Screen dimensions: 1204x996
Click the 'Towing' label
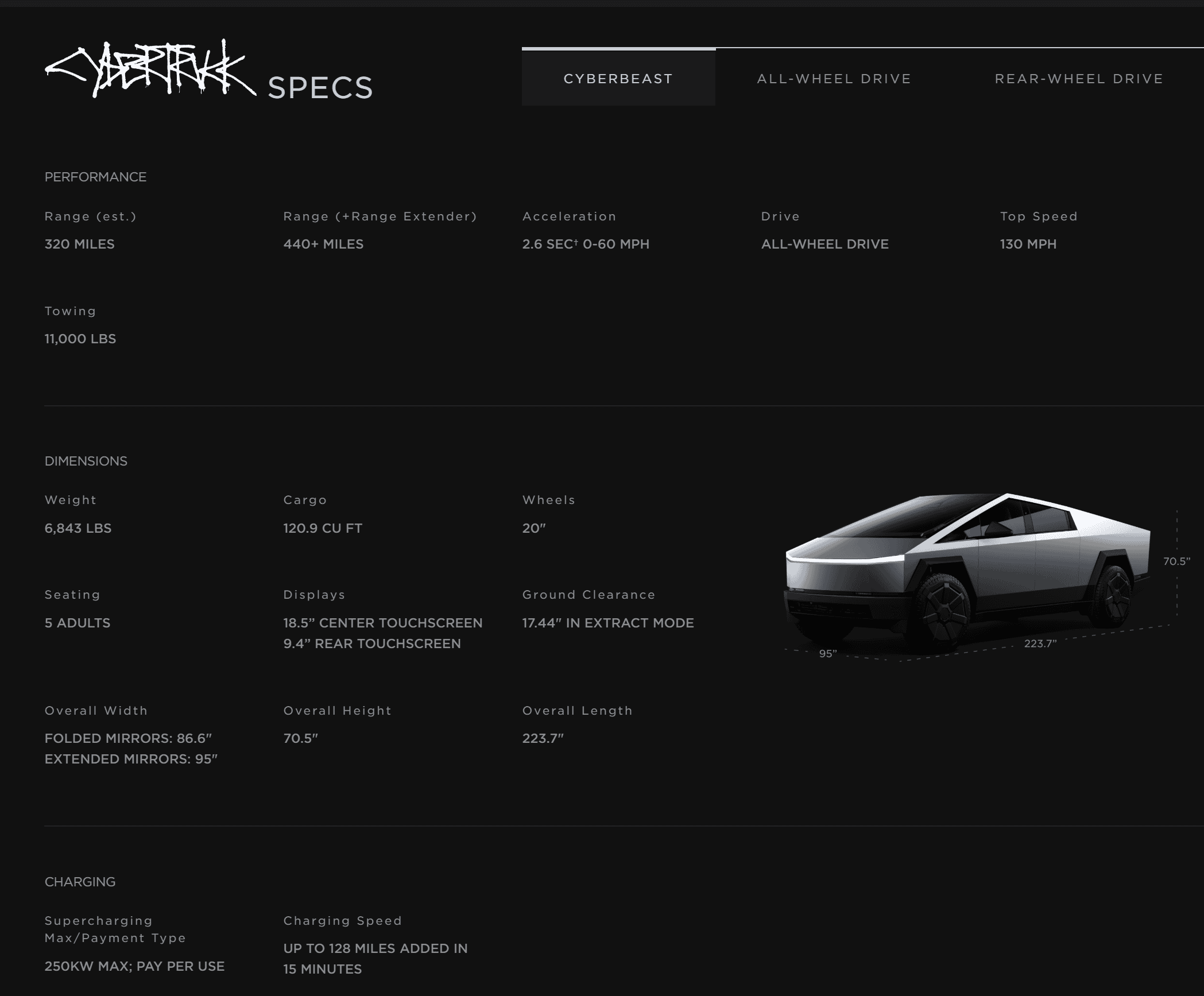[x=71, y=311]
